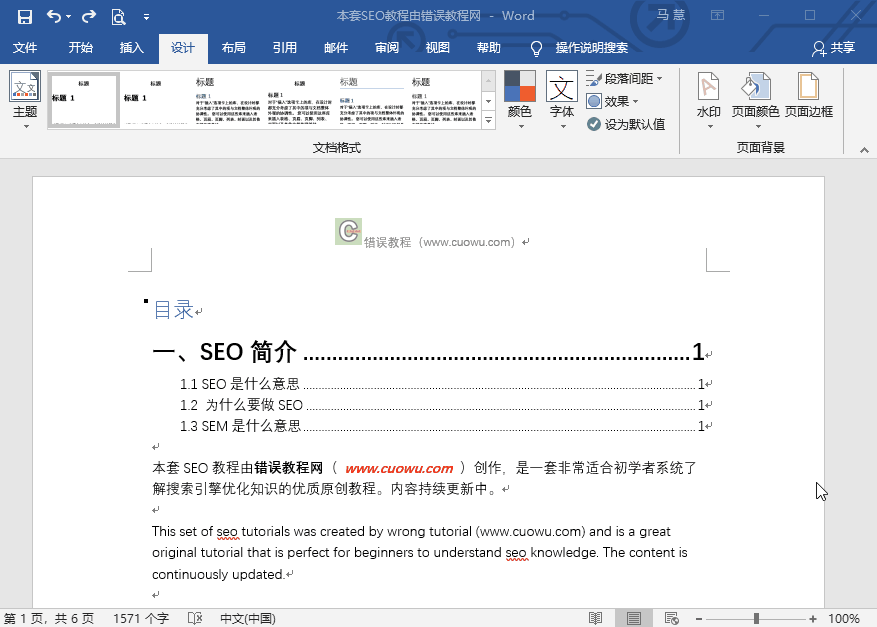Click the 操作说明搜索 search box

(x=592, y=48)
